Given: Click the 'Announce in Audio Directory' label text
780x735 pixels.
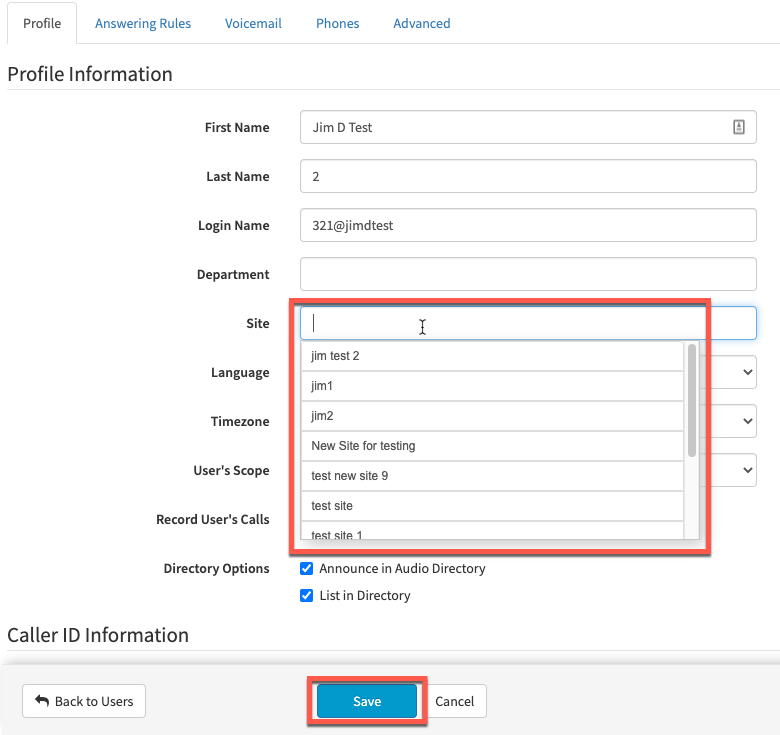Looking at the screenshot, I should click(x=402, y=568).
